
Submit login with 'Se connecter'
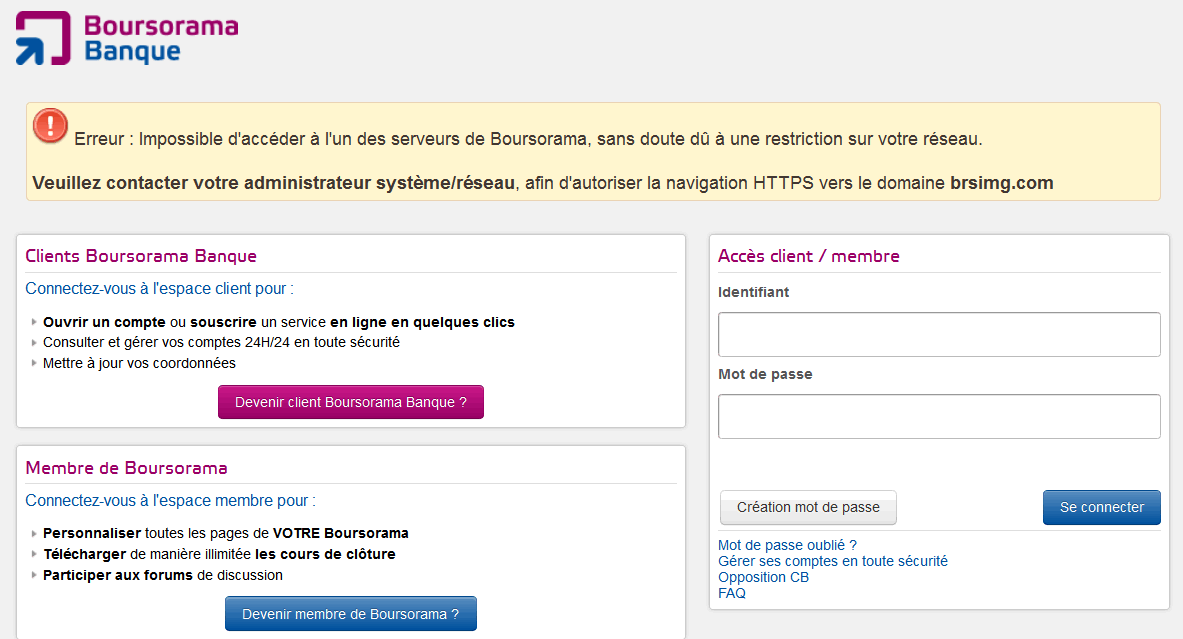click(1101, 507)
